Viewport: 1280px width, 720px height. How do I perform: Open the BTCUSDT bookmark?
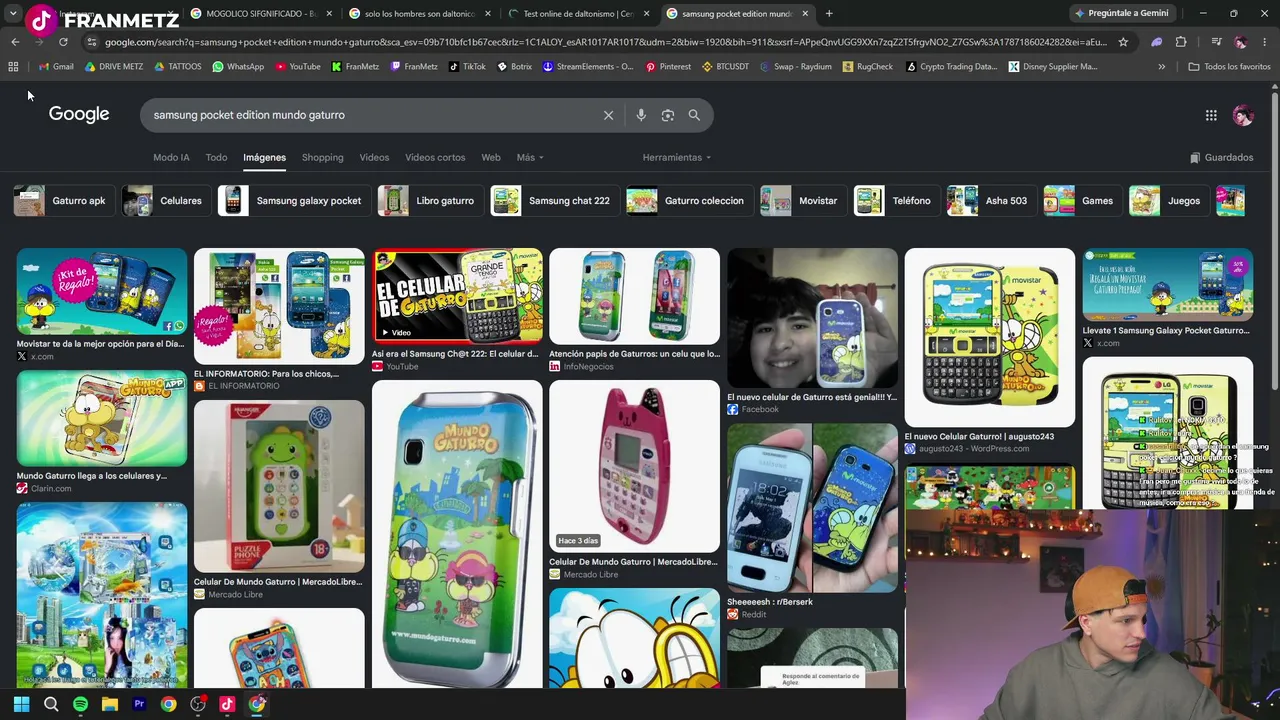tap(725, 67)
